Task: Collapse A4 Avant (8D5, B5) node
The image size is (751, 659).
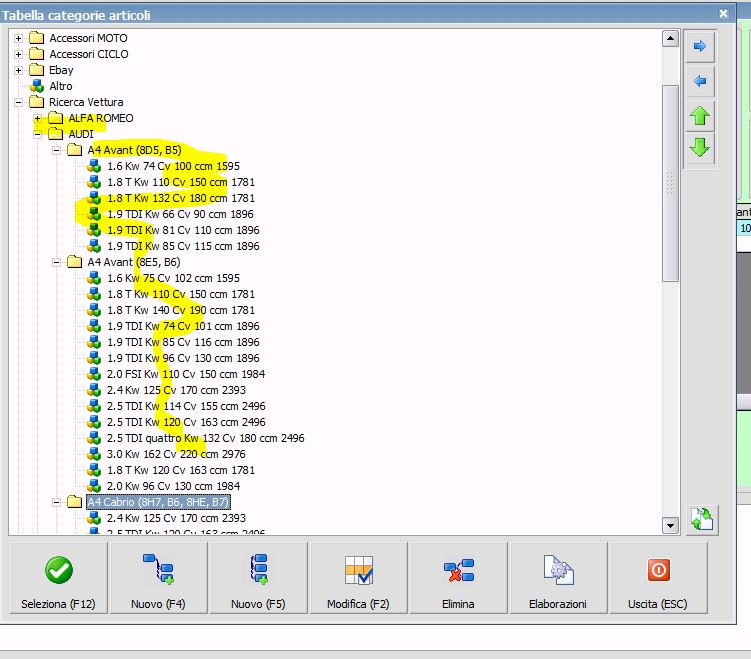Action: click(x=57, y=150)
